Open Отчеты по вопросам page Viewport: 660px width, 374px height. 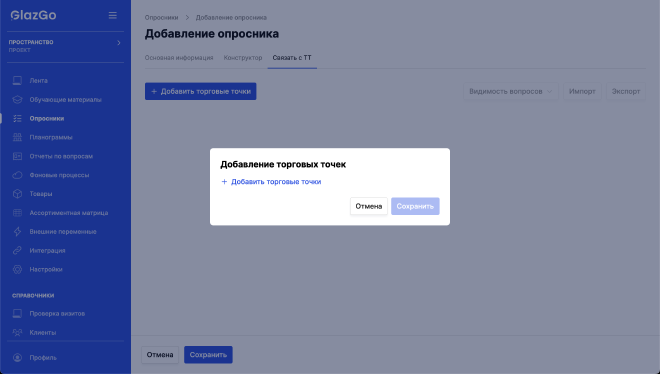pyautogui.click(x=61, y=156)
